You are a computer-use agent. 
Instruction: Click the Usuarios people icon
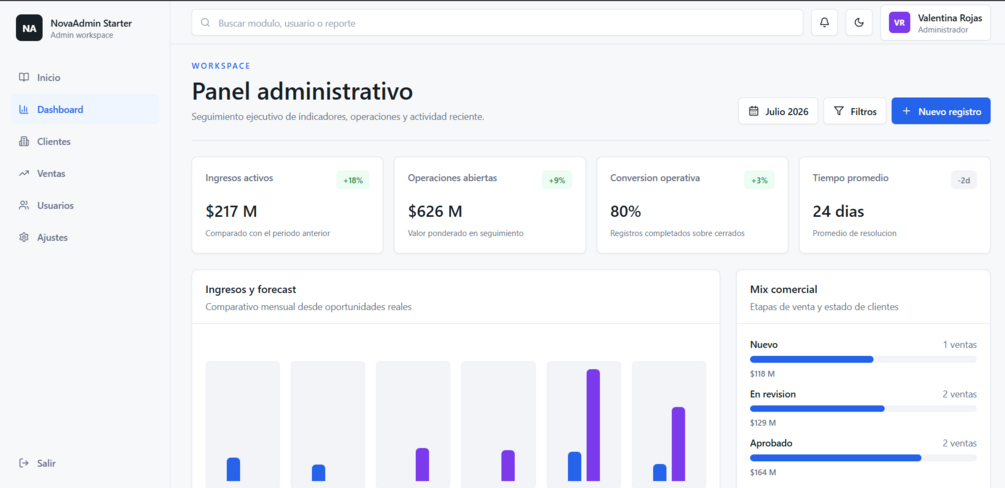tap(24, 205)
